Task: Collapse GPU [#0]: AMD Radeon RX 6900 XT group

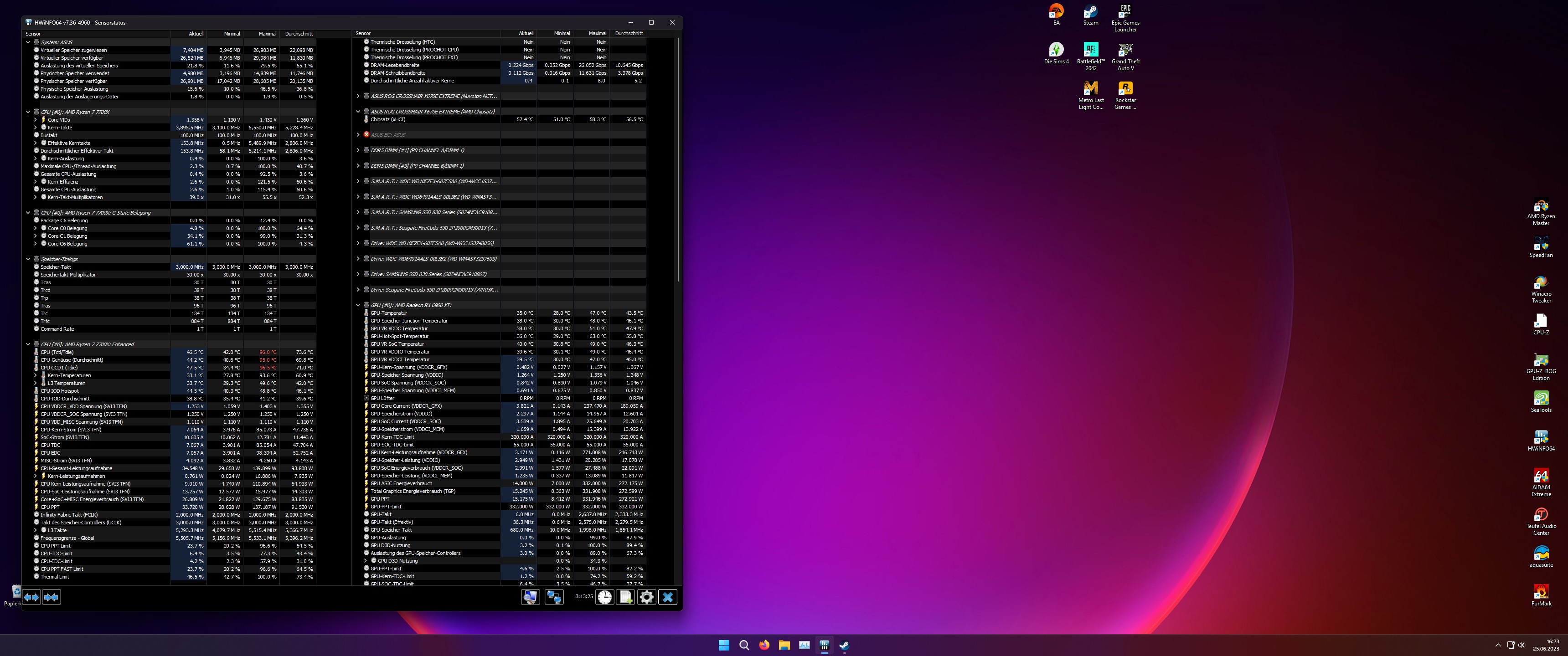Action: point(358,306)
